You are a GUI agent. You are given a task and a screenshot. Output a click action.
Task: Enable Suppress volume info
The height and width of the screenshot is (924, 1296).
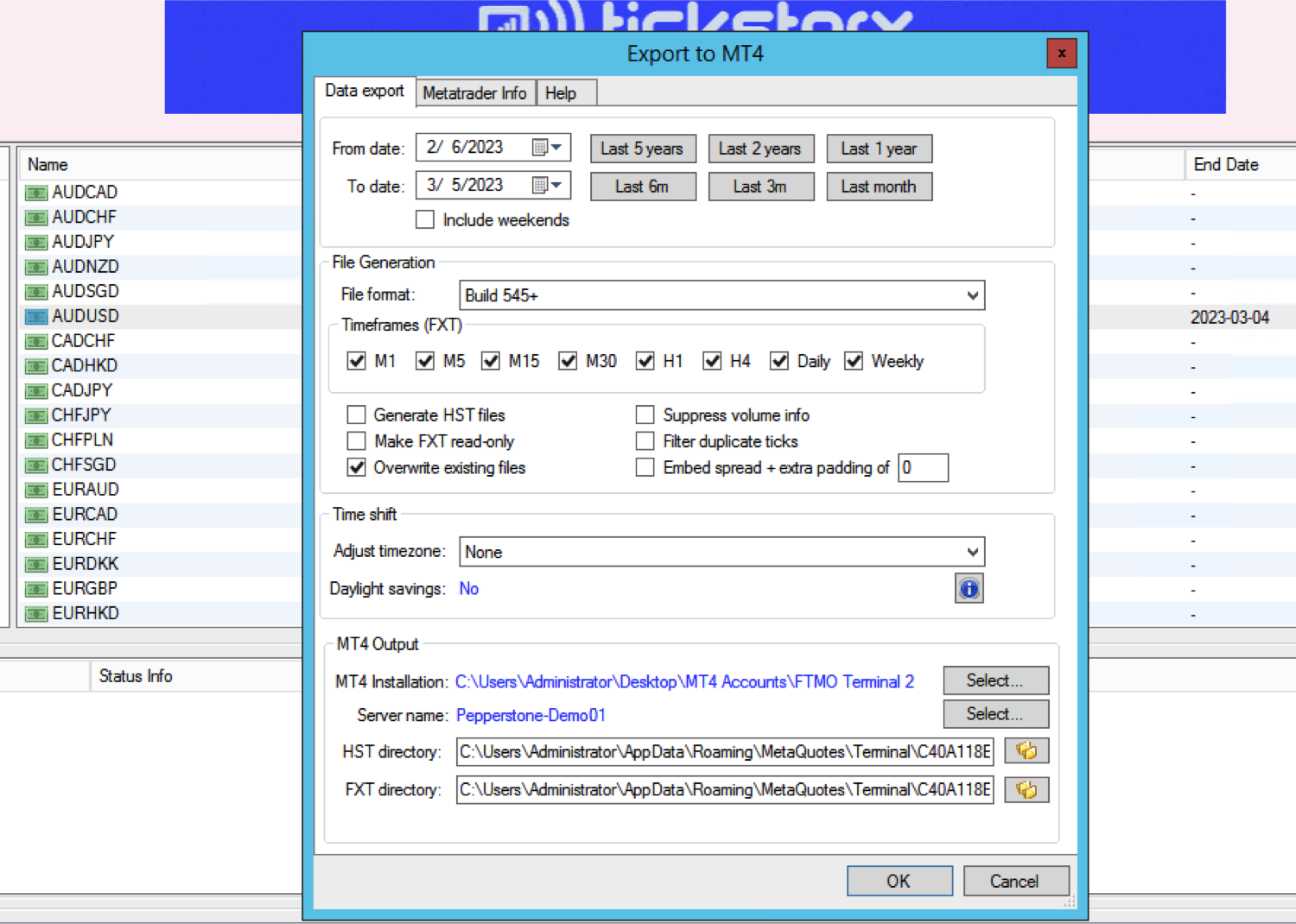[x=645, y=415]
